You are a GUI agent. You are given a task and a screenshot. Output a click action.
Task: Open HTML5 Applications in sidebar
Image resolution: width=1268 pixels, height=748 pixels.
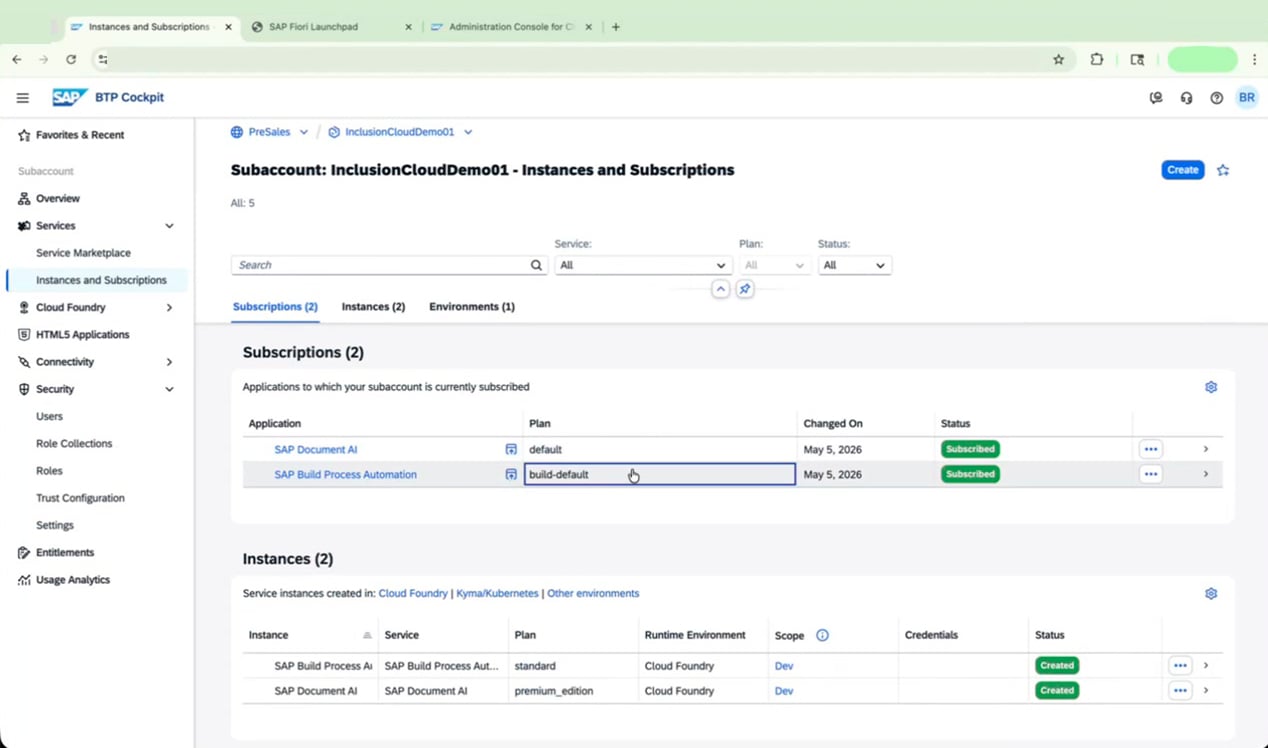point(82,335)
